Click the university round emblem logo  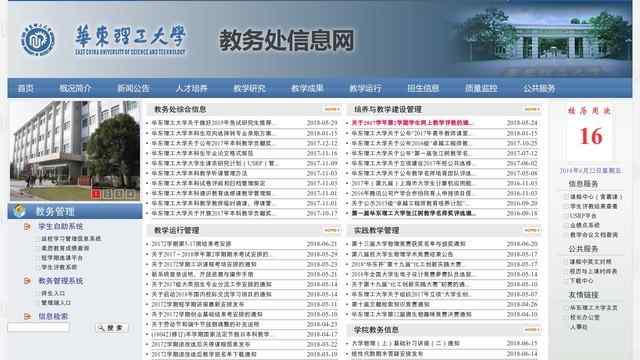[x=38, y=40]
